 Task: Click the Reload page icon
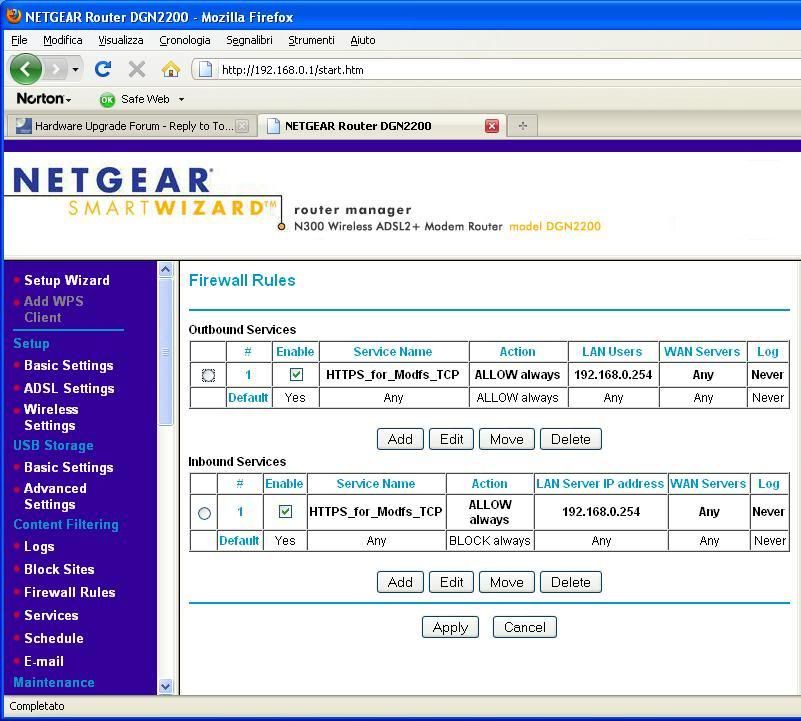click(102, 69)
